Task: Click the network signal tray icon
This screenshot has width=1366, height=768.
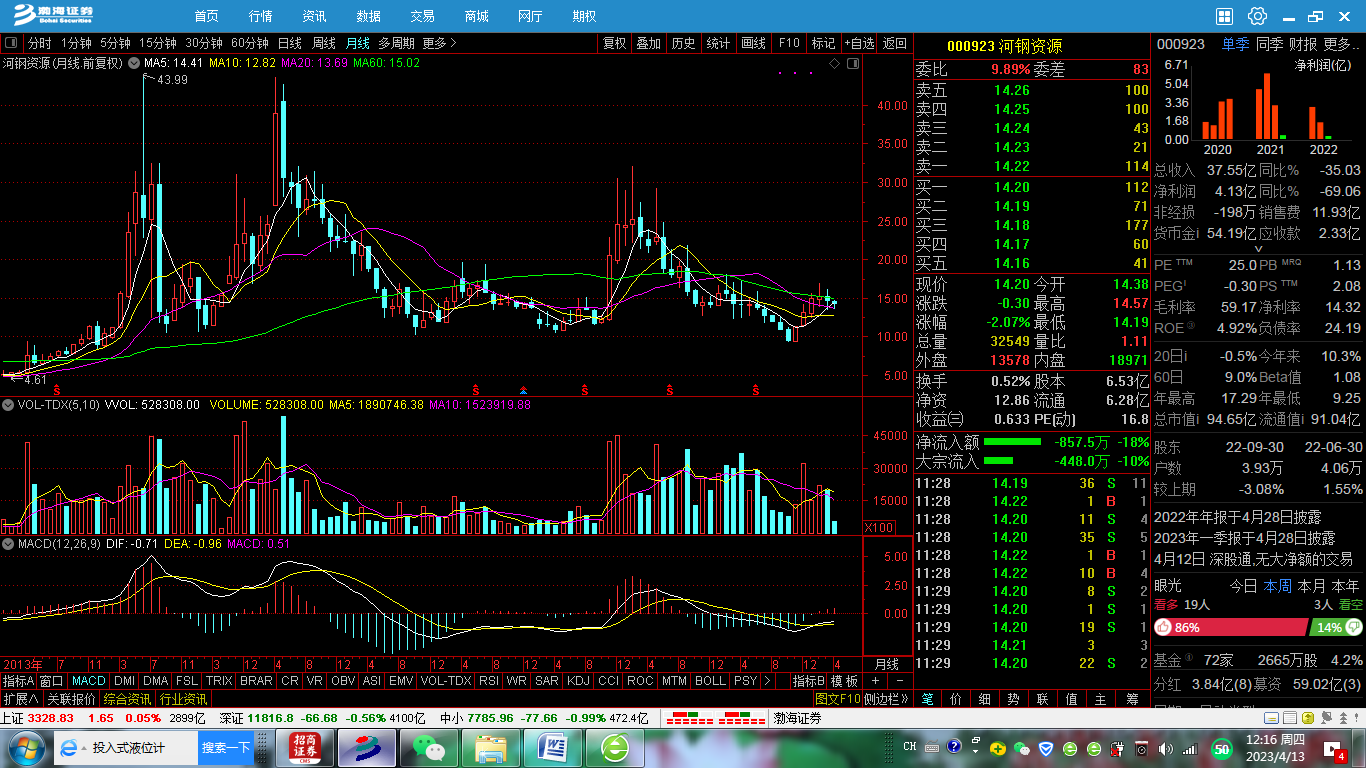Action: pyautogui.click(x=1190, y=748)
